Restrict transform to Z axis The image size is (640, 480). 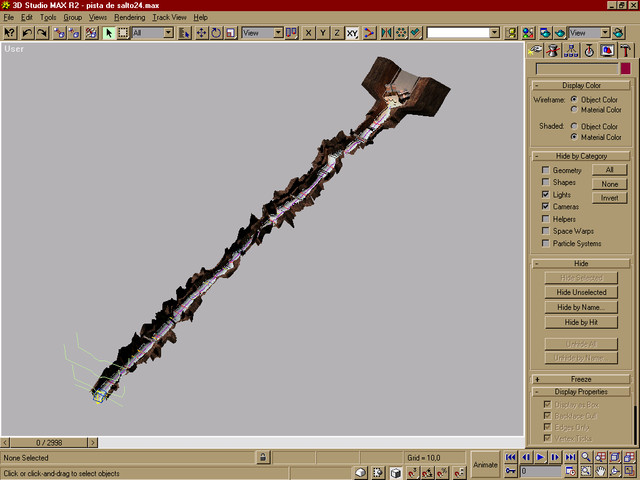point(337,33)
